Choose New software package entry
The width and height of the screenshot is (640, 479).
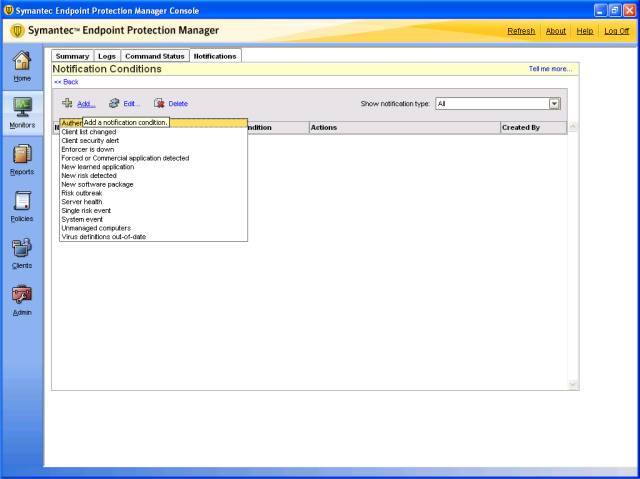point(153,184)
